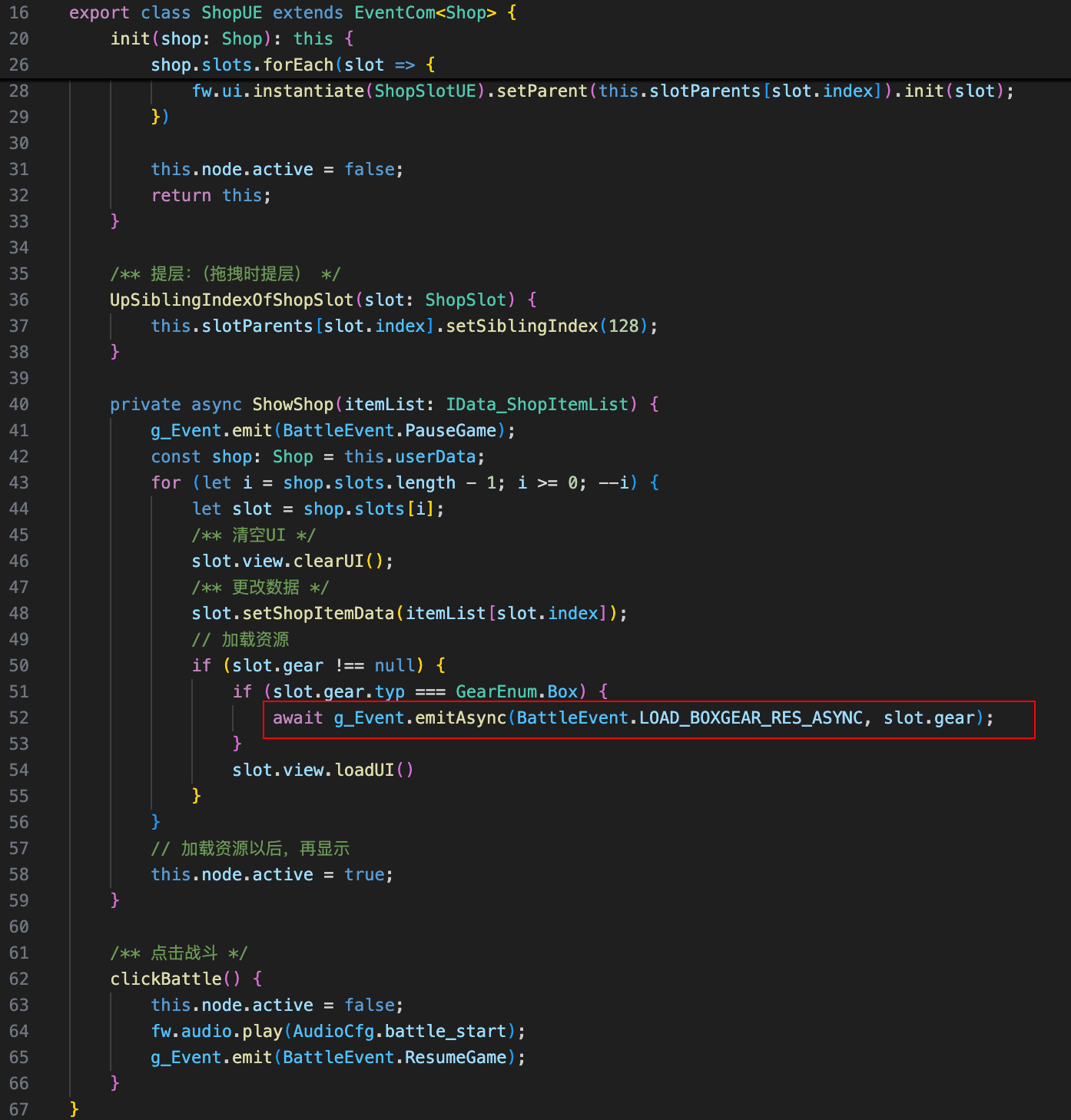Image resolution: width=1071 pixels, height=1120 pixels.
Task: Click ResumeGame in the emit call
Action: coord(456,1057)
